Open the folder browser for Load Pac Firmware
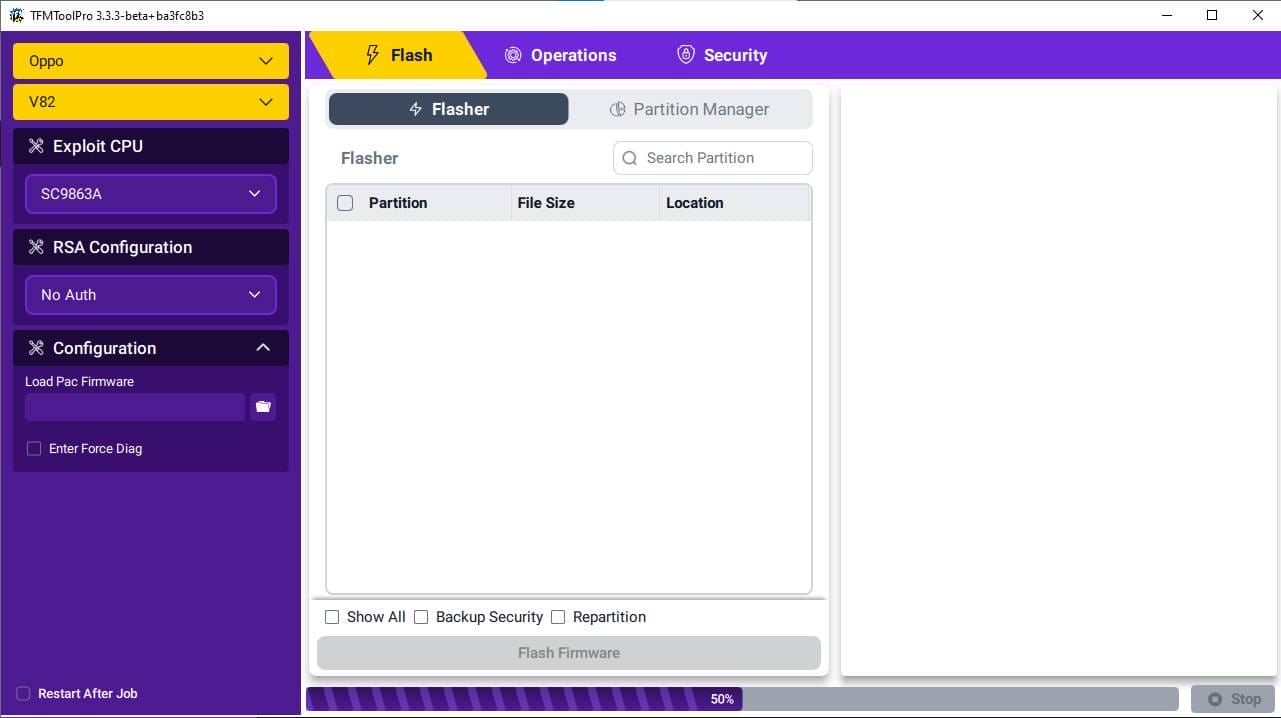Viewport: 1281px width, 718px height. tap(263, 406)
